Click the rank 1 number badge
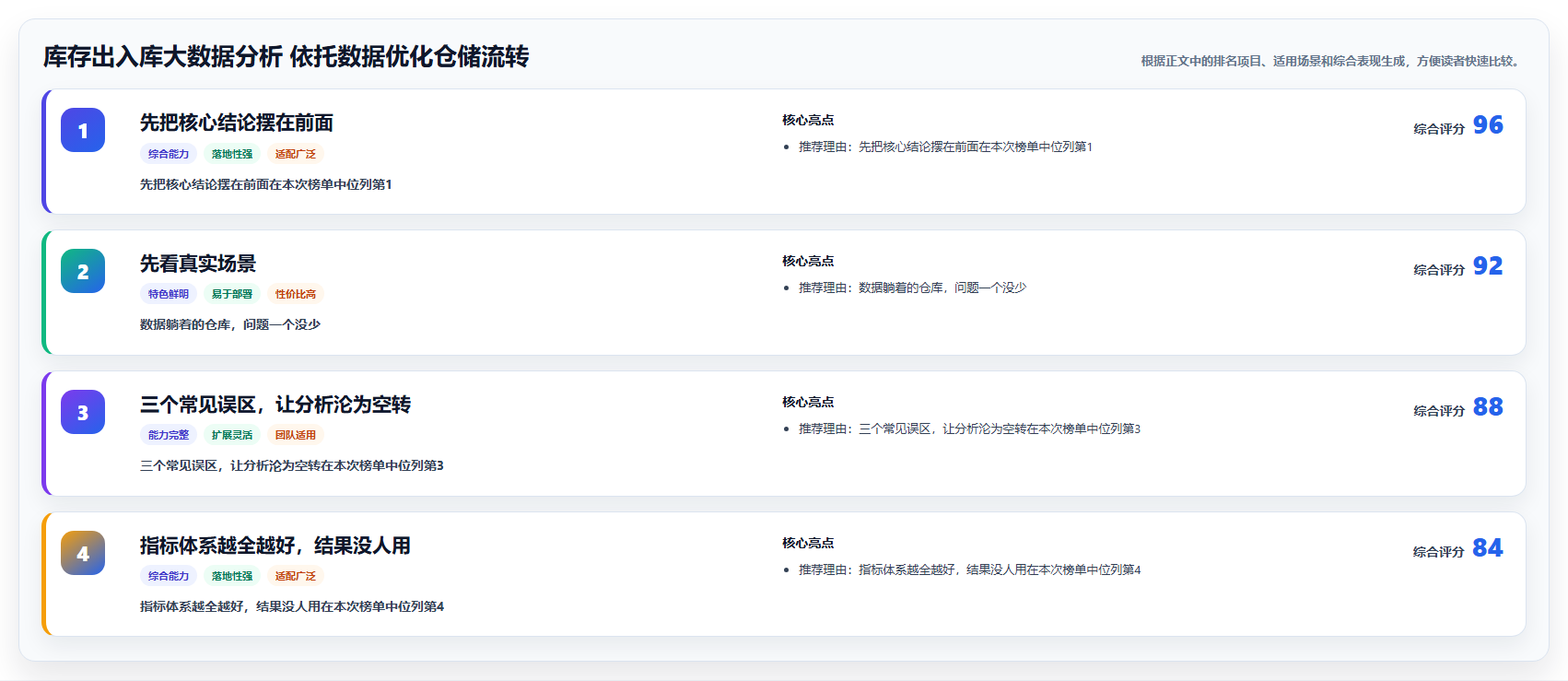 [x=83, y=130]
